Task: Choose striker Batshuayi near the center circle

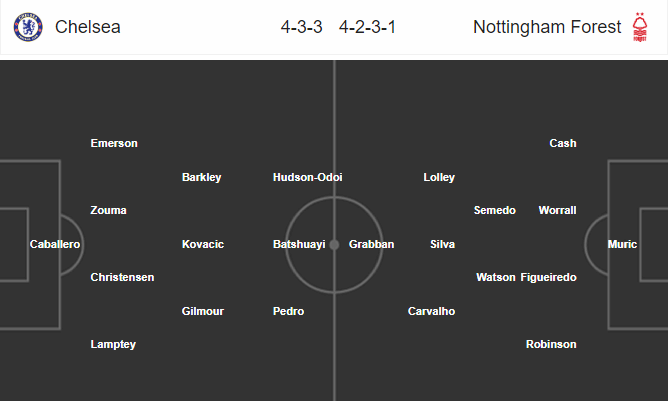Action: pos(299,244)
